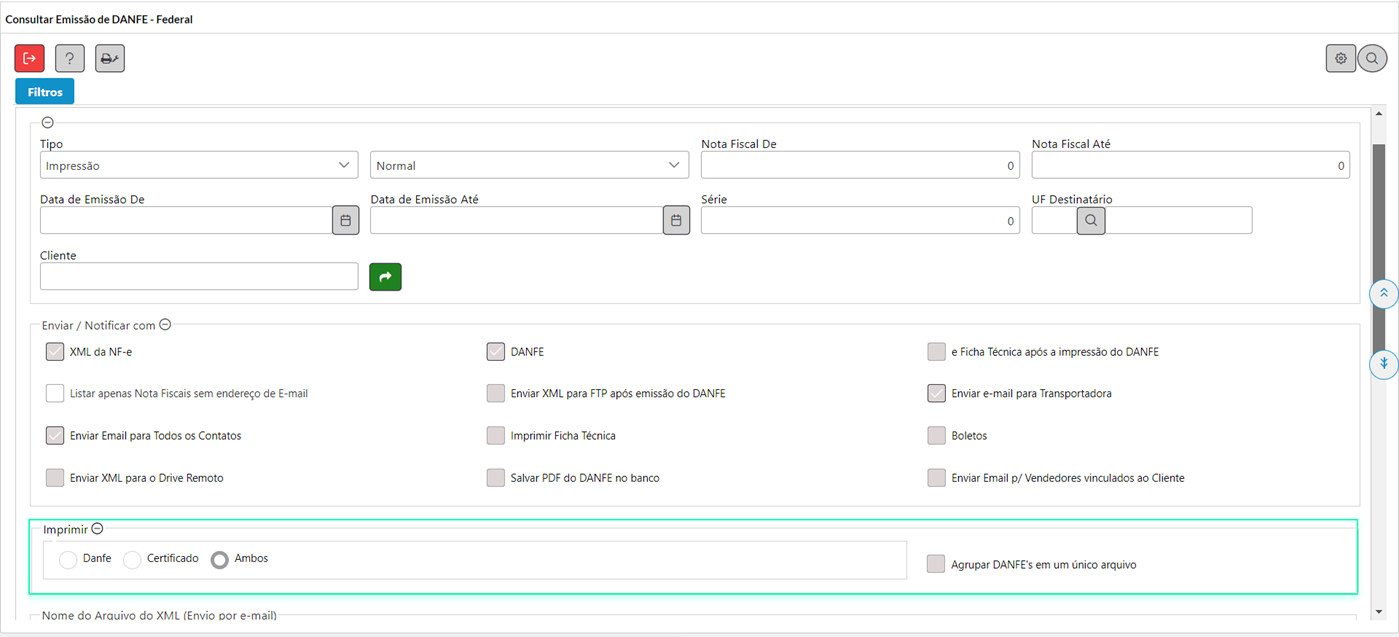
Task: Open calendar for Data de Emissão De
Action: pos(345,220)
